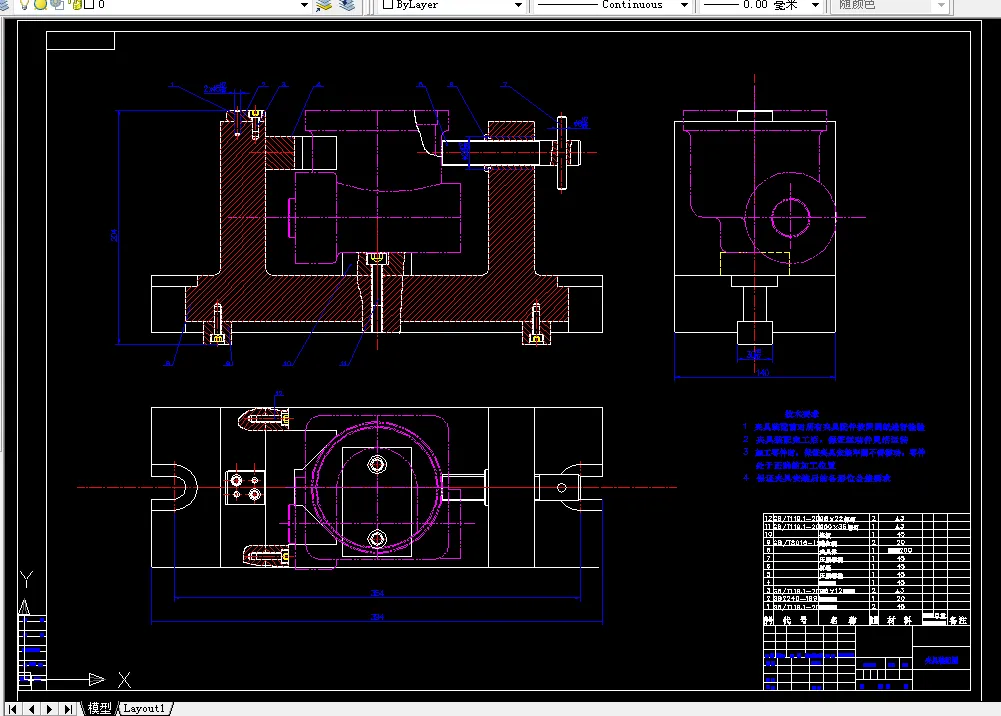Click the previous layout tab arrow
Screen dimensions: 1001x716
[x=31, y=709]
